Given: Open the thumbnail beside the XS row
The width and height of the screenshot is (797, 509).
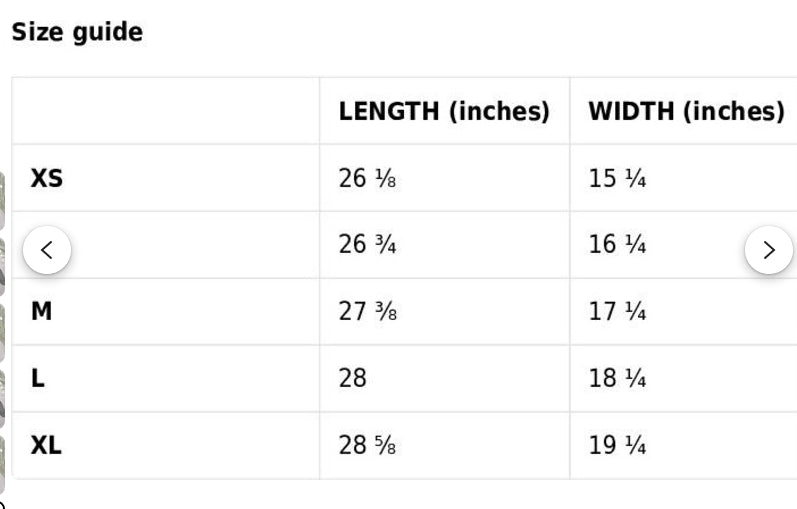Looking at the screenshot, I should pos(2,201).
